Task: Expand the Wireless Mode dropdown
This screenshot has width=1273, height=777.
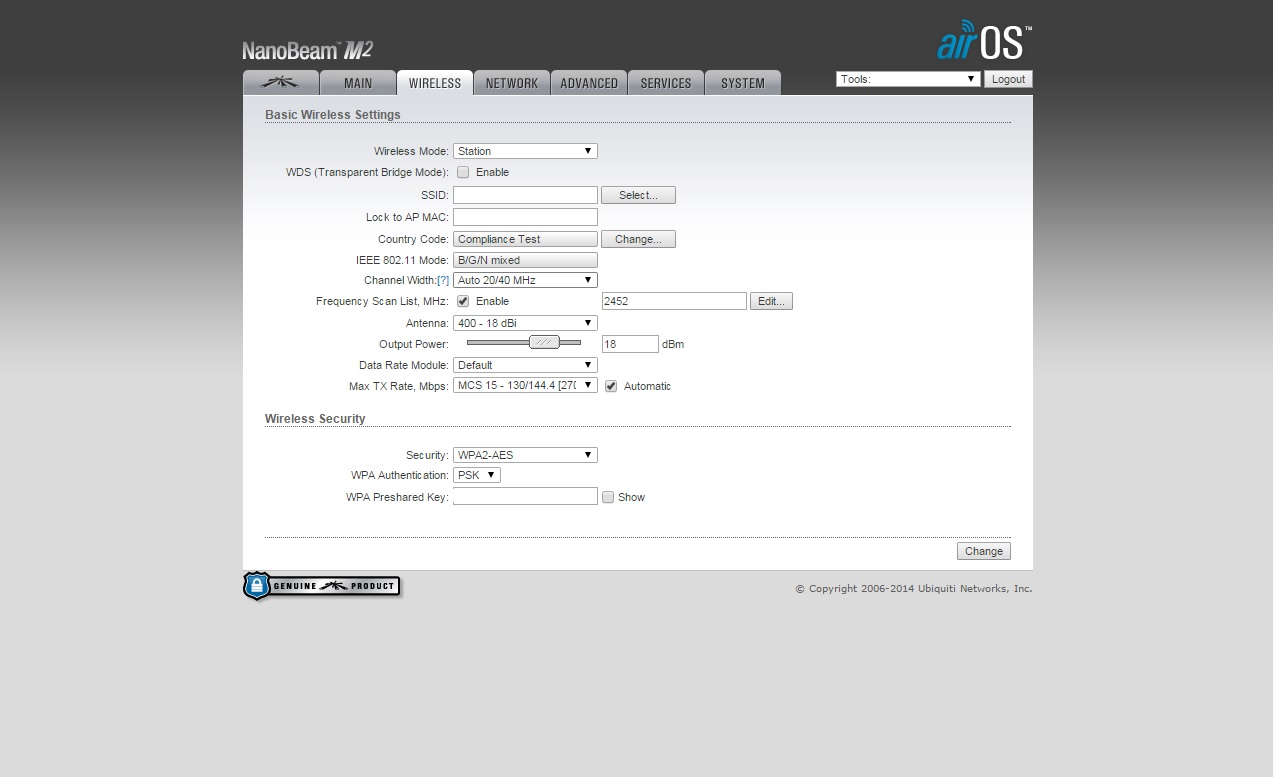Action: [x=525, y=151]
